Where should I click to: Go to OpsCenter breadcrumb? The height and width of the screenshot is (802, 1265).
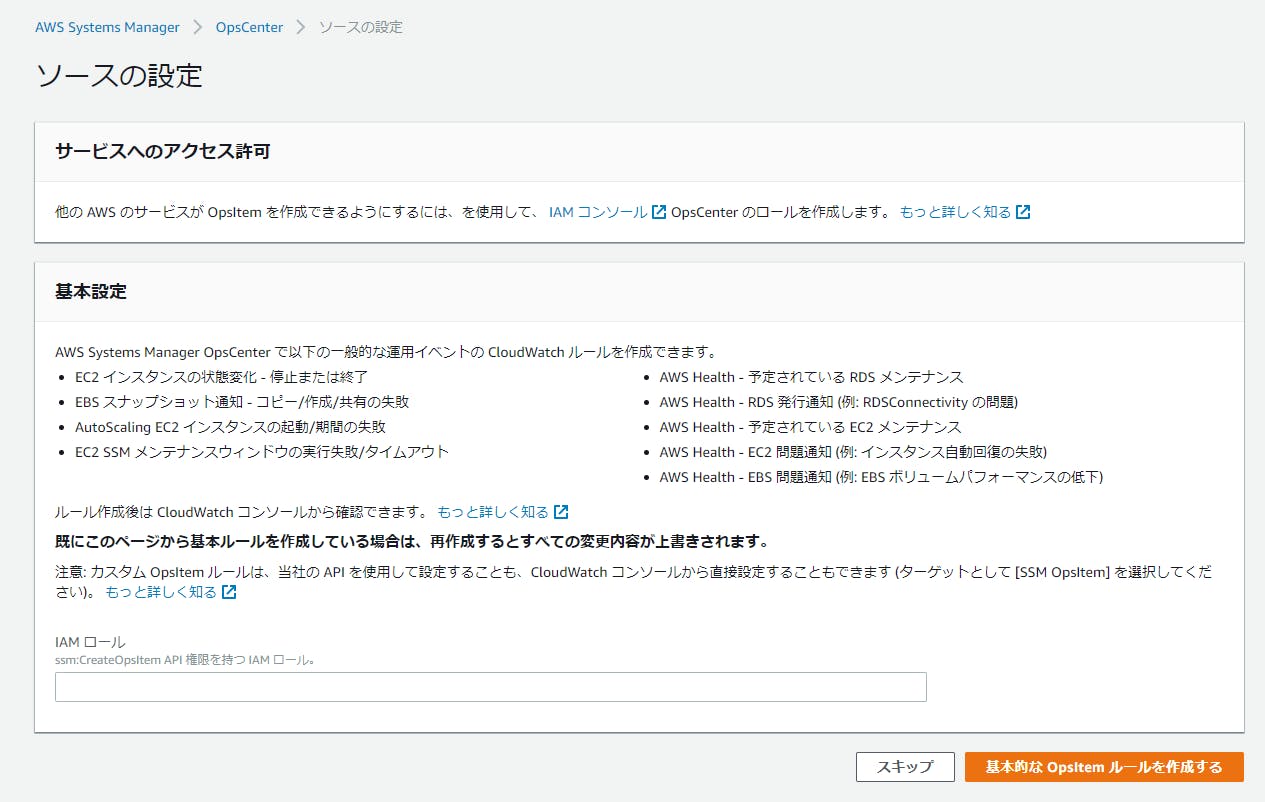point(249,27)
